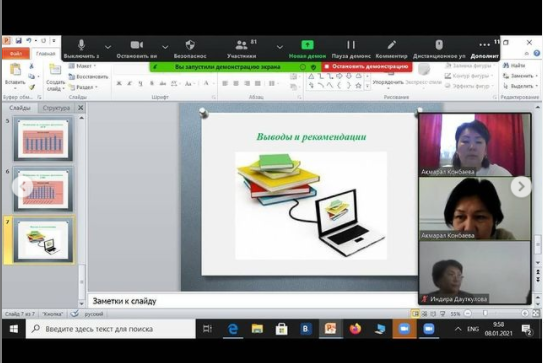Image resolution: width=544 pixels, height=363 pixels.
Task: Open the More options ellipsis in Zoom
Action: click(484, 48)
